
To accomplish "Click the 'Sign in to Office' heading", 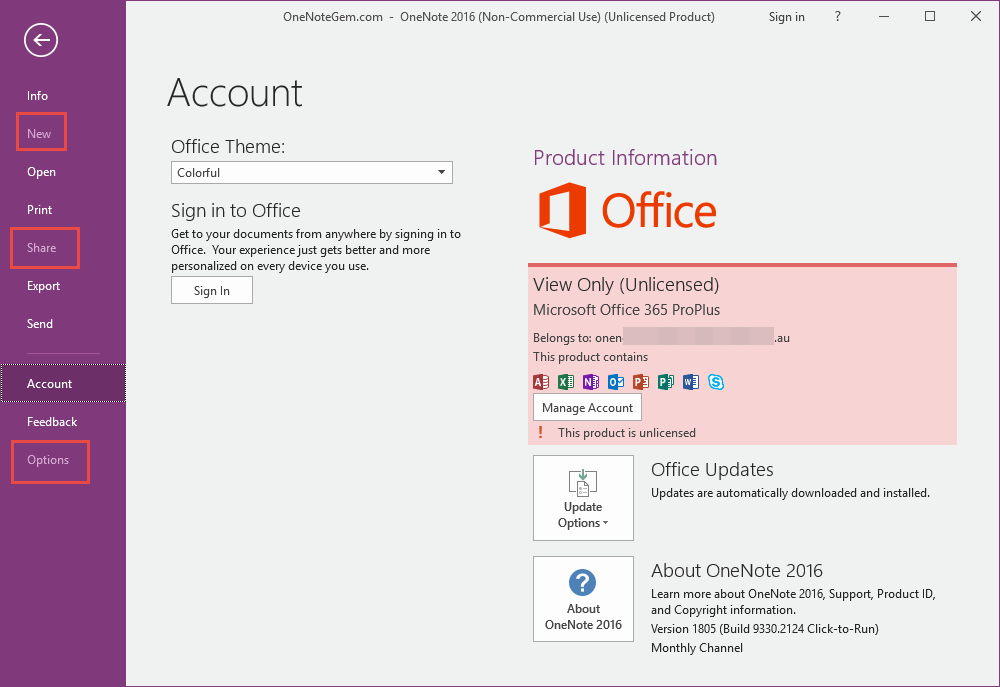I will click(235, 211).
